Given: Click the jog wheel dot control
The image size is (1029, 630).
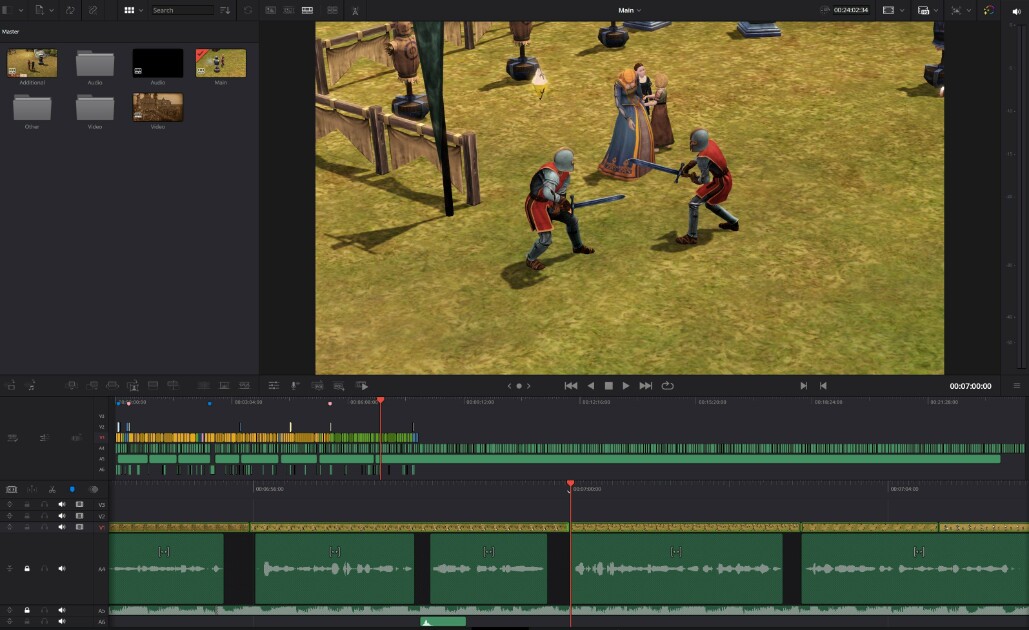Looking at the screenshot, I should pos(519,386).
